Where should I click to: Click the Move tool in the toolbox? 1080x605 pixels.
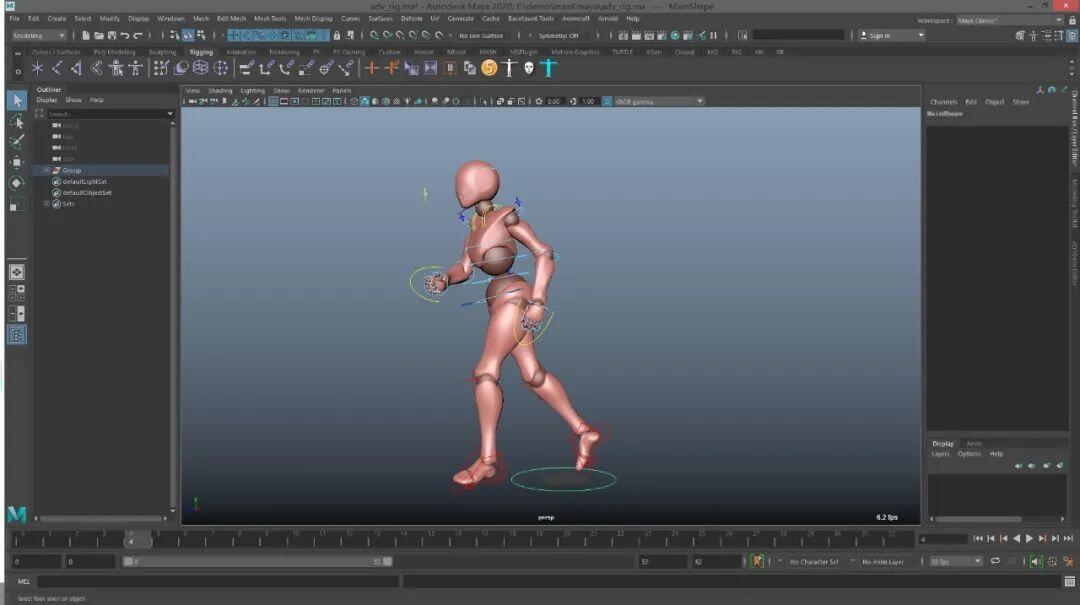pyautogui.click(x=16, y=162)
